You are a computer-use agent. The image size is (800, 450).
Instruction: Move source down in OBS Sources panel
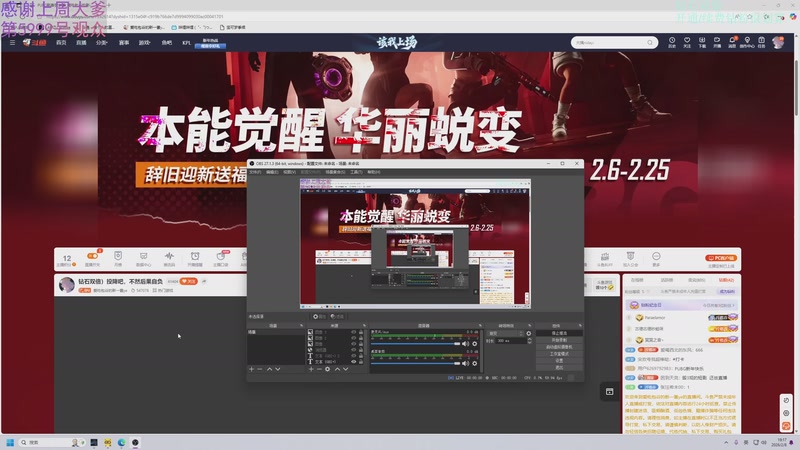point(345,369)
